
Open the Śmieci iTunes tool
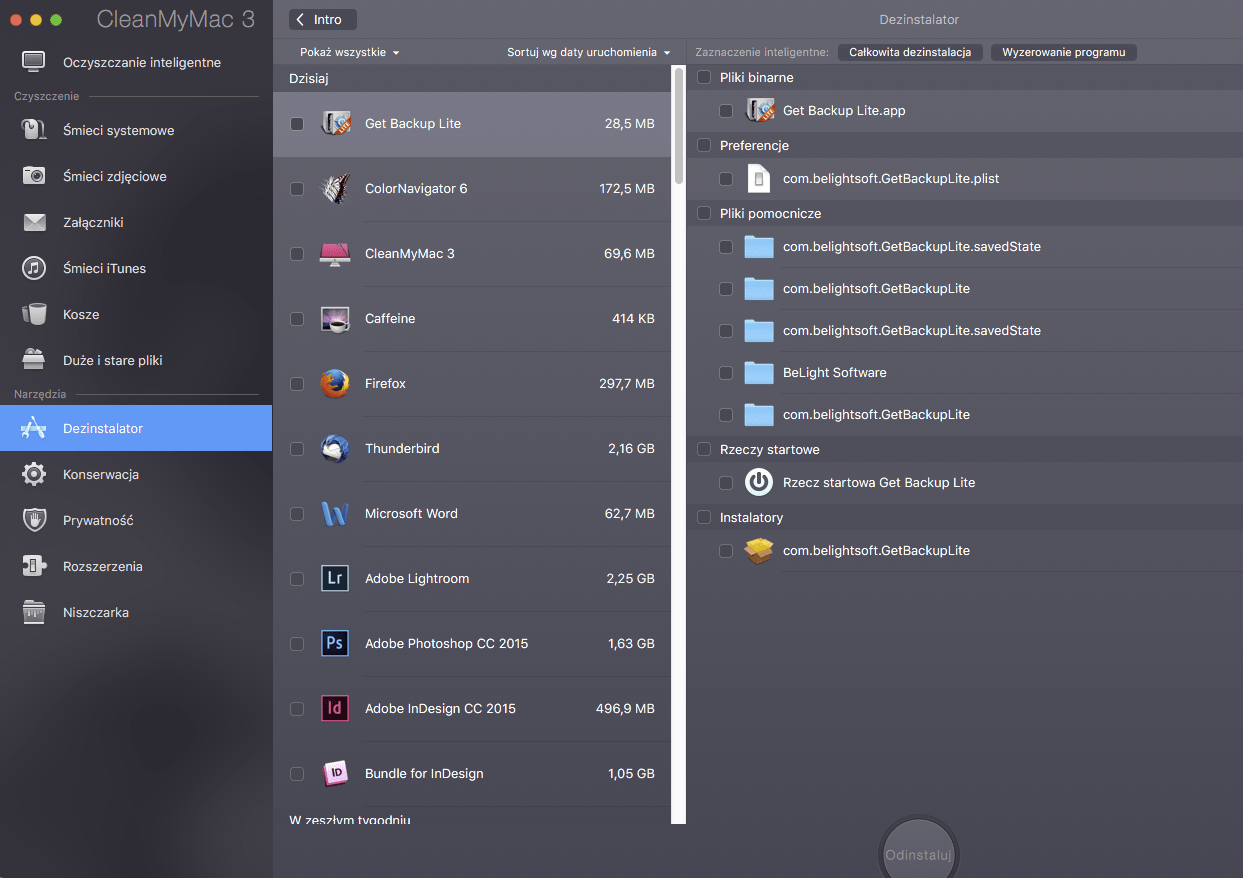pyautogui.click(x=106, y=268)
